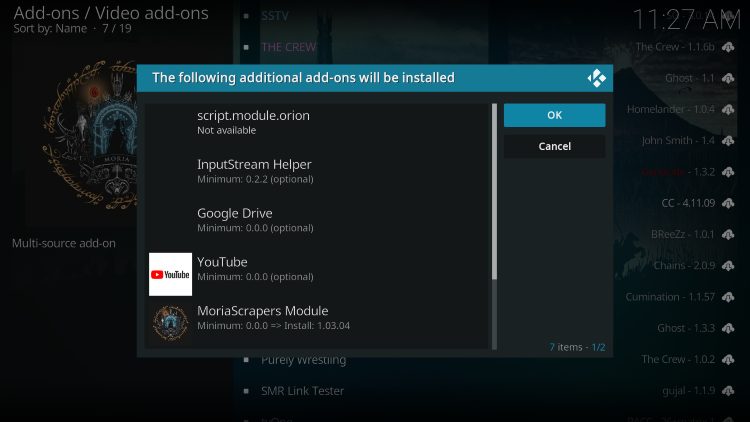This screenshot has height=422, width=750.
Task: Click the cloud icon beside BReeZz - 1.0.1
Action: [x=728, y=234]
